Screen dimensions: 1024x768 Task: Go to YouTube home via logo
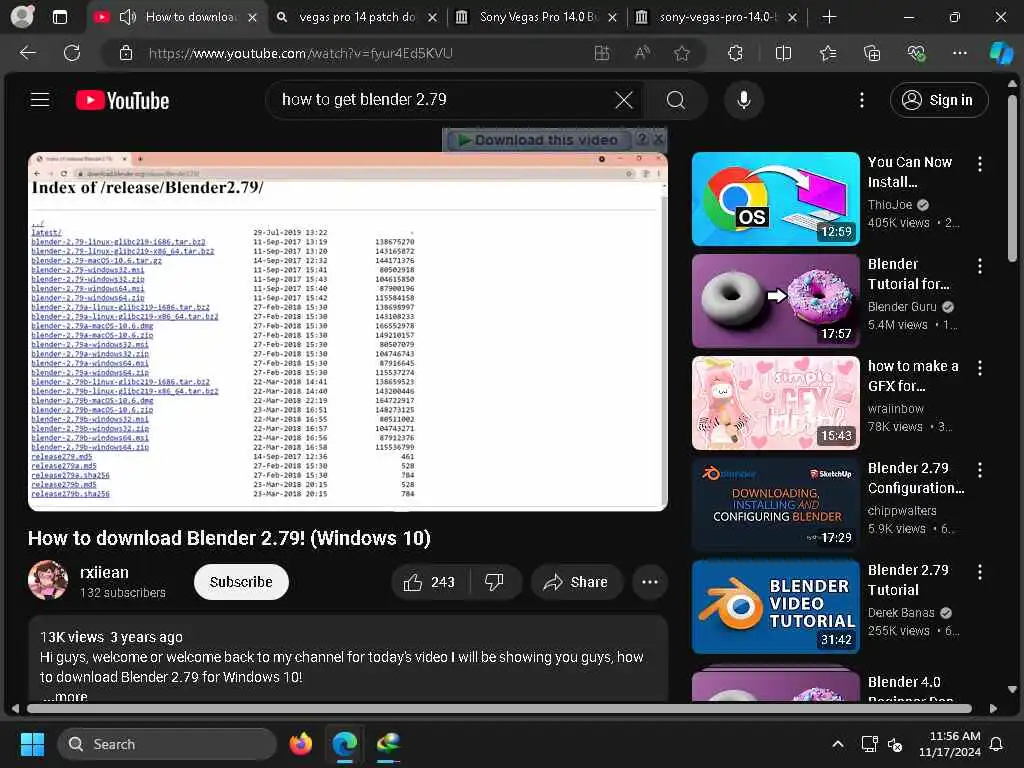coord(122,101)
